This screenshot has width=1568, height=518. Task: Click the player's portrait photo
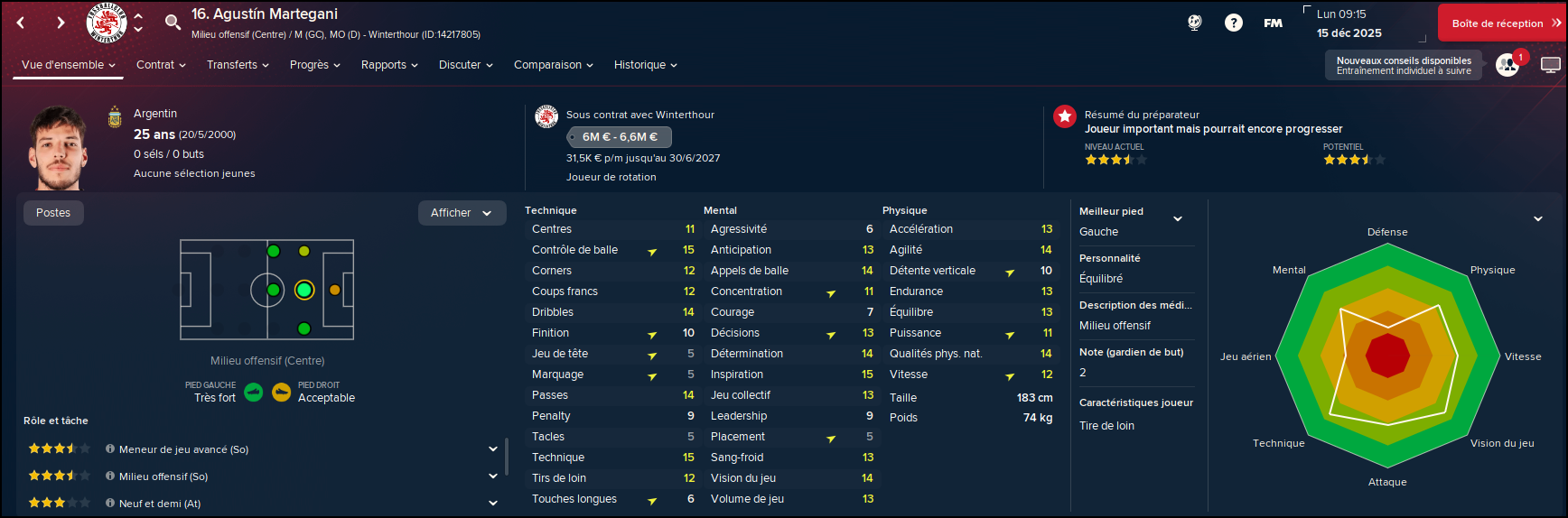pos(60,147)
